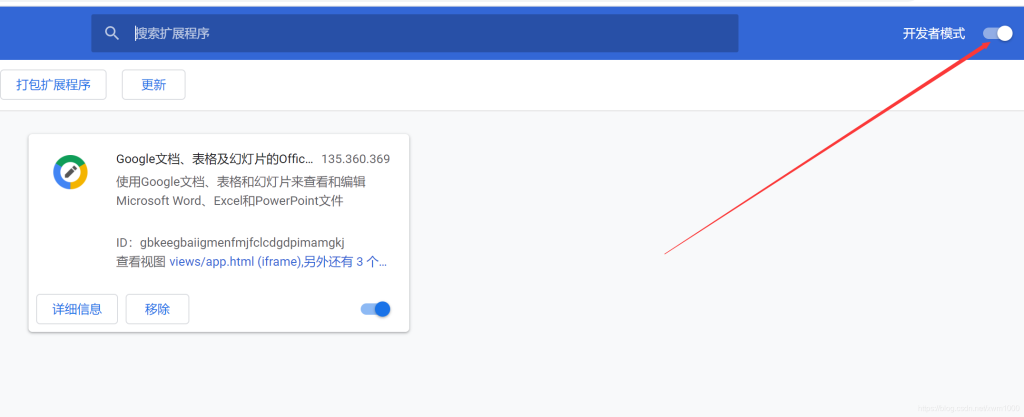Click the version number 135.360.369
This screenshot has height=417, width=1024.
(355, 159)
